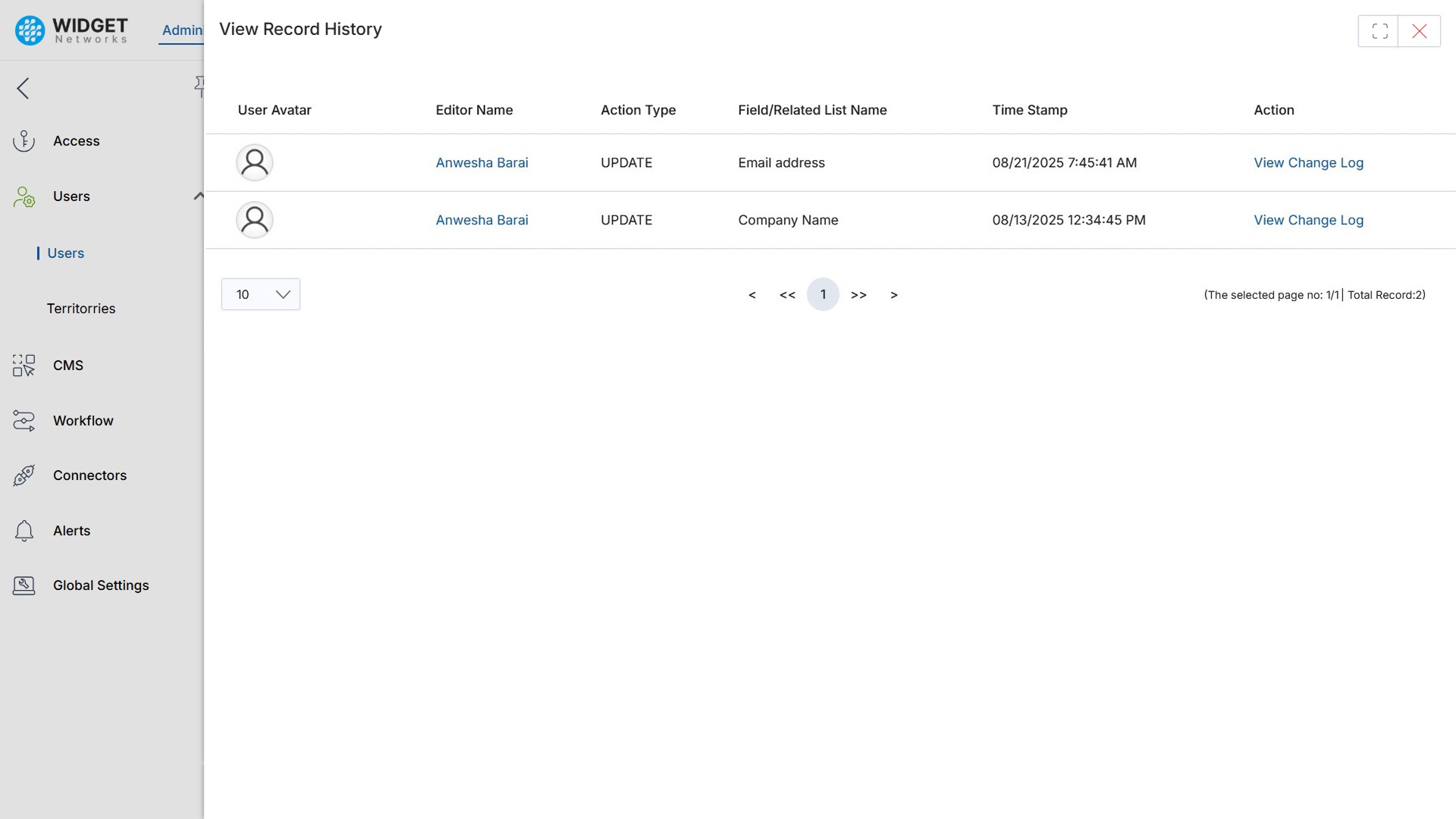Click the avatar on the Email address row
This screenshot has width=1456, height=819.
coord(254,162)
